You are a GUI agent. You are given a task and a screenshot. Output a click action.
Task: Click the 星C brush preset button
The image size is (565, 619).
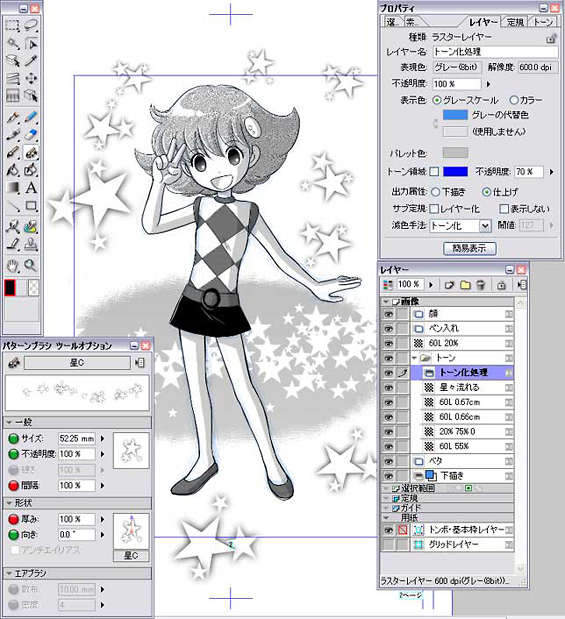click(77, 363)
